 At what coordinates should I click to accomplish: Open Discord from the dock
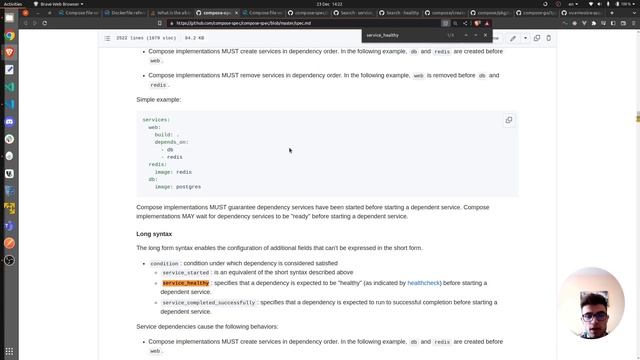click(9, 122)
